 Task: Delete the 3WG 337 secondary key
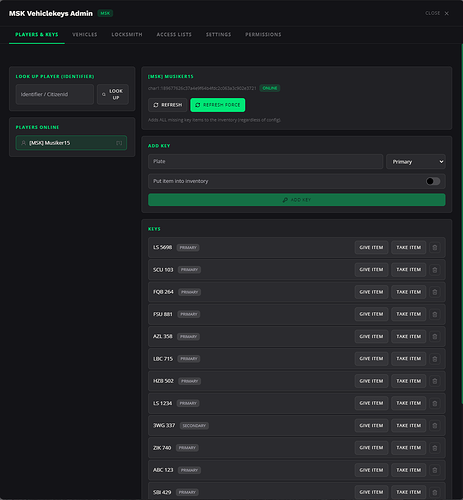point(435,426)
